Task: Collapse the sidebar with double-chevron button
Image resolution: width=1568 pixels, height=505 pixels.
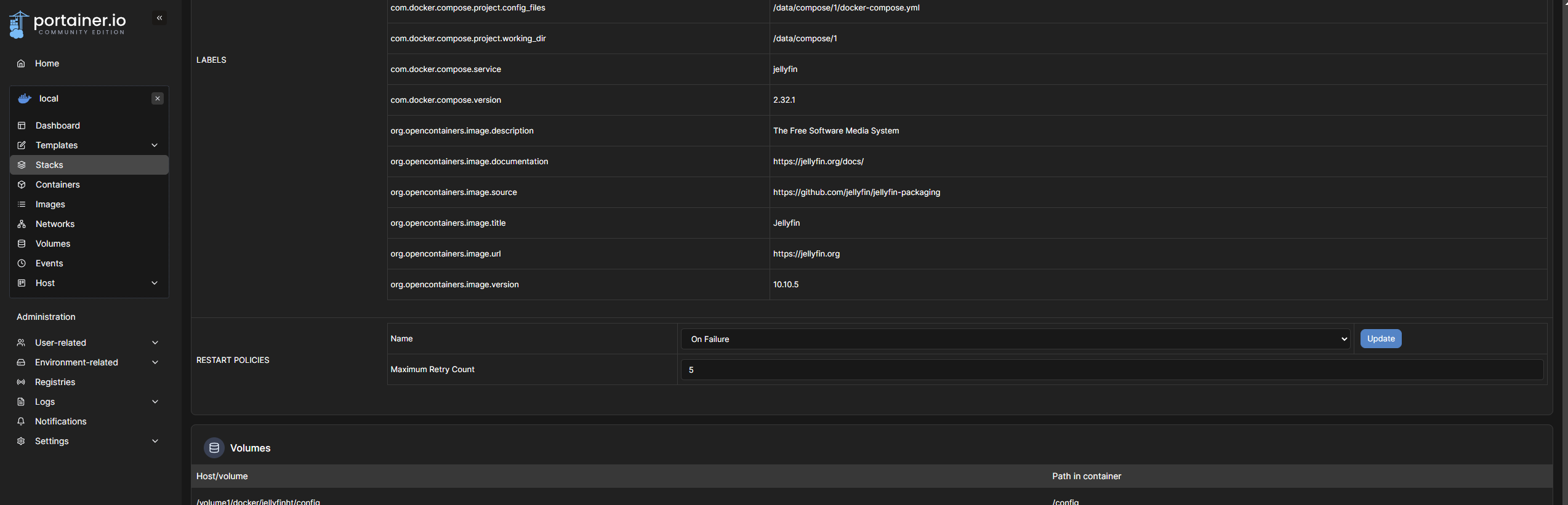Action: 159,18
